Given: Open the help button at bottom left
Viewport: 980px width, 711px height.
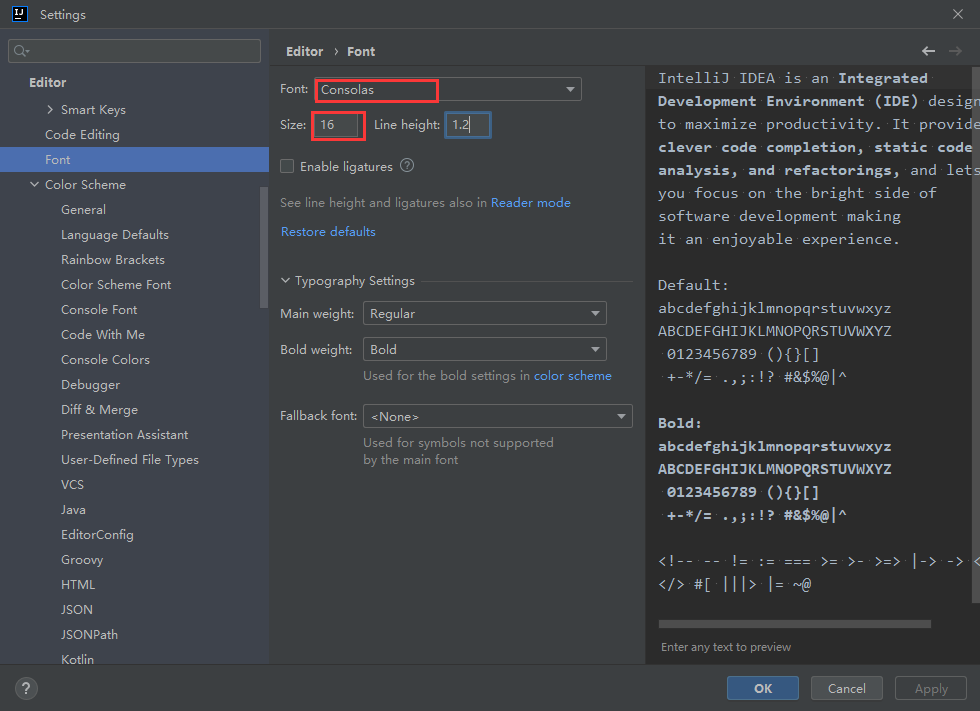Looking at the screenshot, I should click(26, 689).
